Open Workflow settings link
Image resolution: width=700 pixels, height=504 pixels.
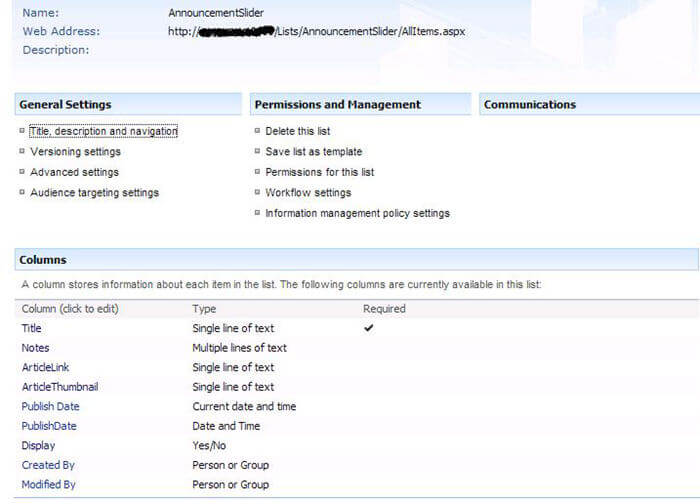tap(308, 193)
